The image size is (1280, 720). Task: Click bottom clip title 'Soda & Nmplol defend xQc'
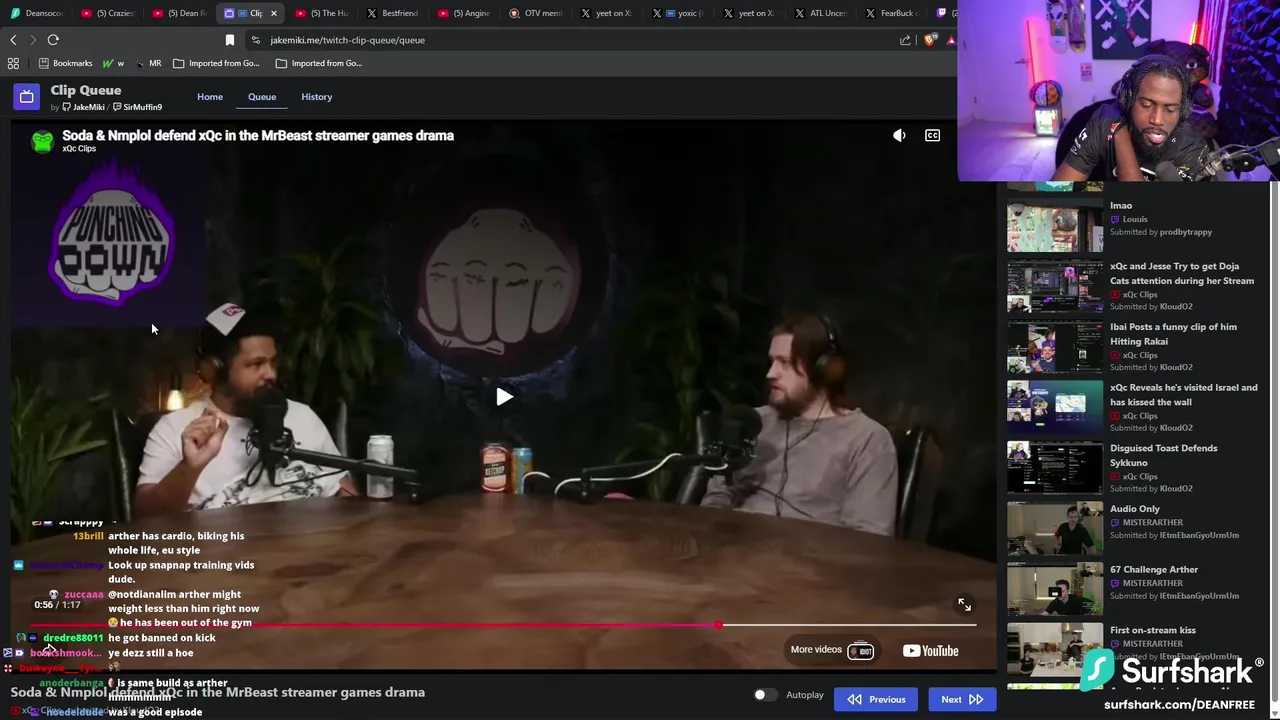218,692
